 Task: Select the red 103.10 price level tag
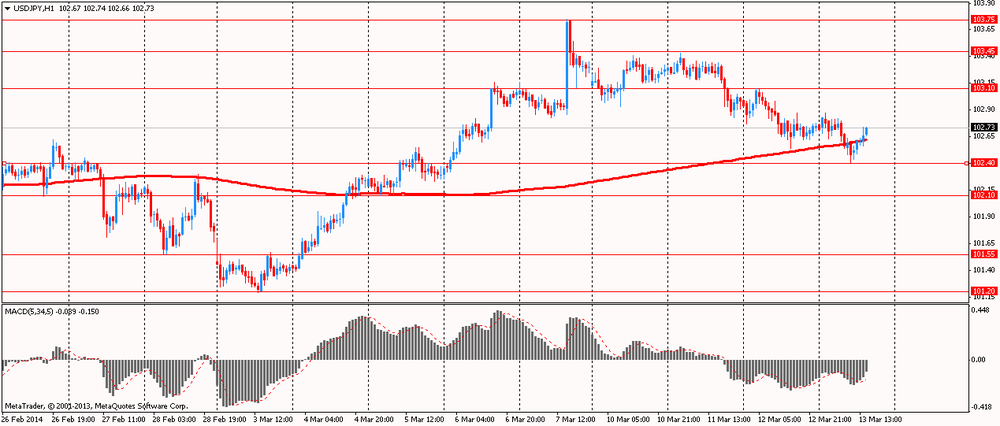click(x=983, y=88)
